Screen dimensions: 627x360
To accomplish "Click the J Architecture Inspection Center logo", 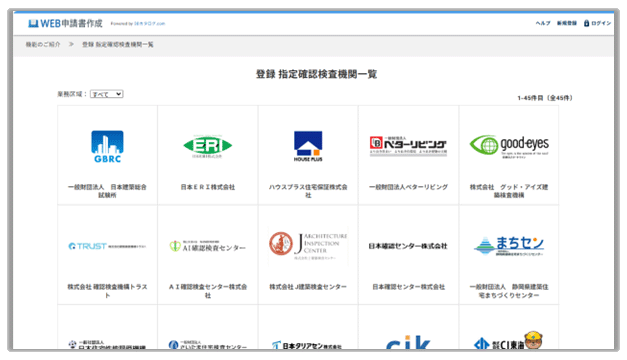I will 308,246.
